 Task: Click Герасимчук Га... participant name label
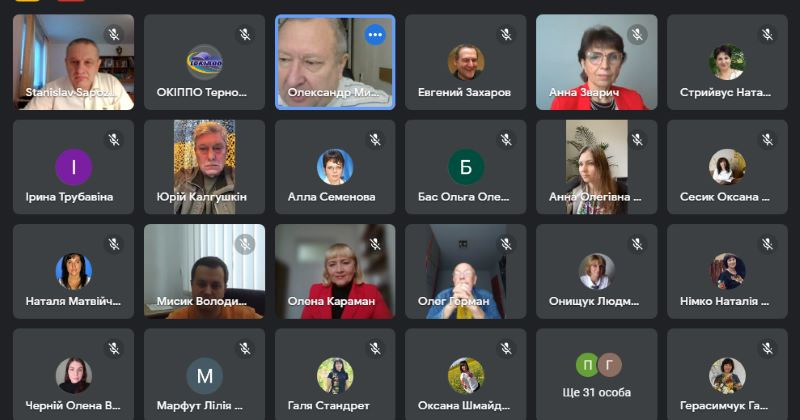723,406
